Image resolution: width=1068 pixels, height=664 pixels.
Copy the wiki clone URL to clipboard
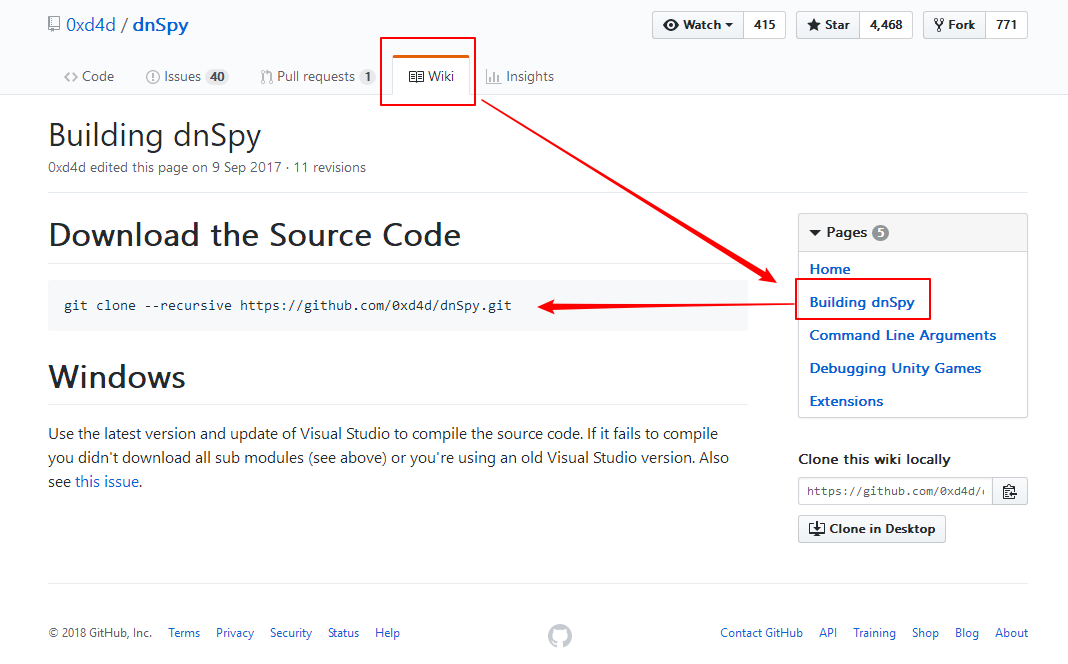click(x=1010, y=491)
